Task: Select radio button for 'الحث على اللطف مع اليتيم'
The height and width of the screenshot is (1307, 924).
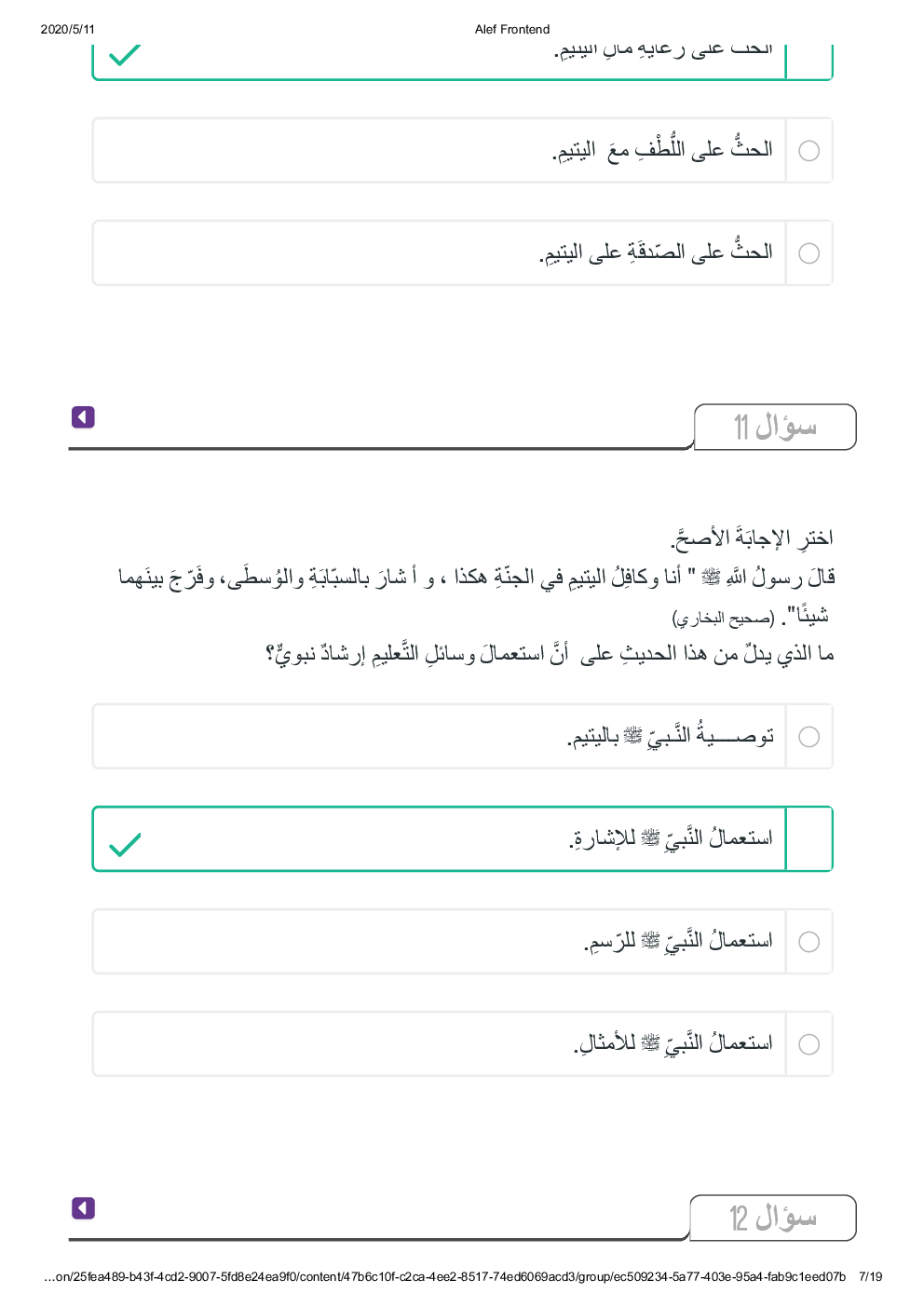Action: [809, 151]
